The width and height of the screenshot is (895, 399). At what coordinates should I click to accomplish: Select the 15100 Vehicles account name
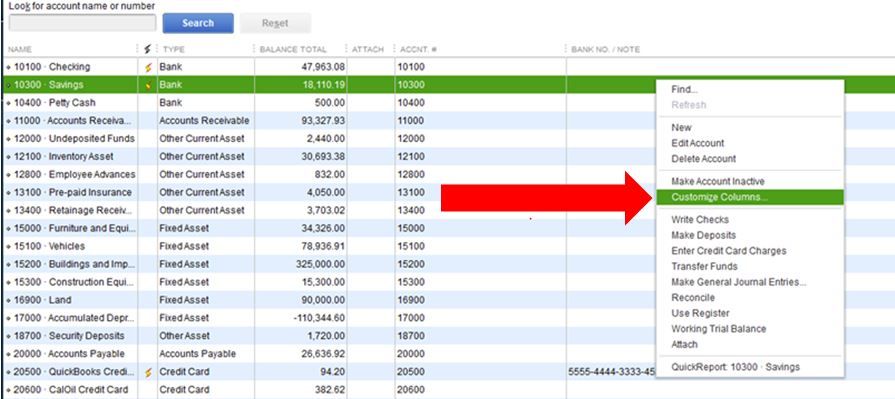click(x=49, y=247)
